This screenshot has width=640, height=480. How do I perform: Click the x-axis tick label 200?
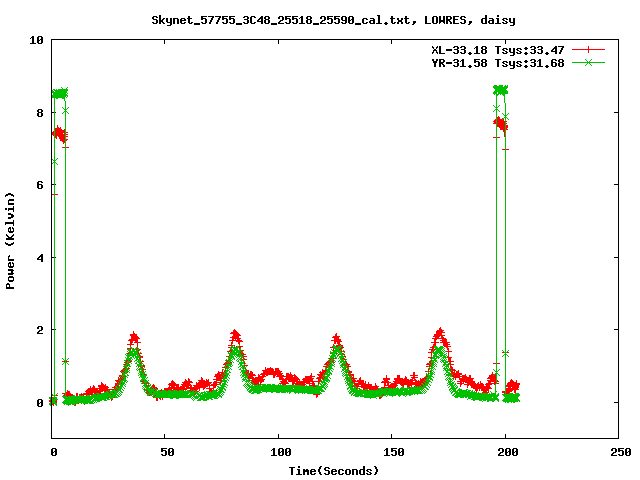[505, 452]
